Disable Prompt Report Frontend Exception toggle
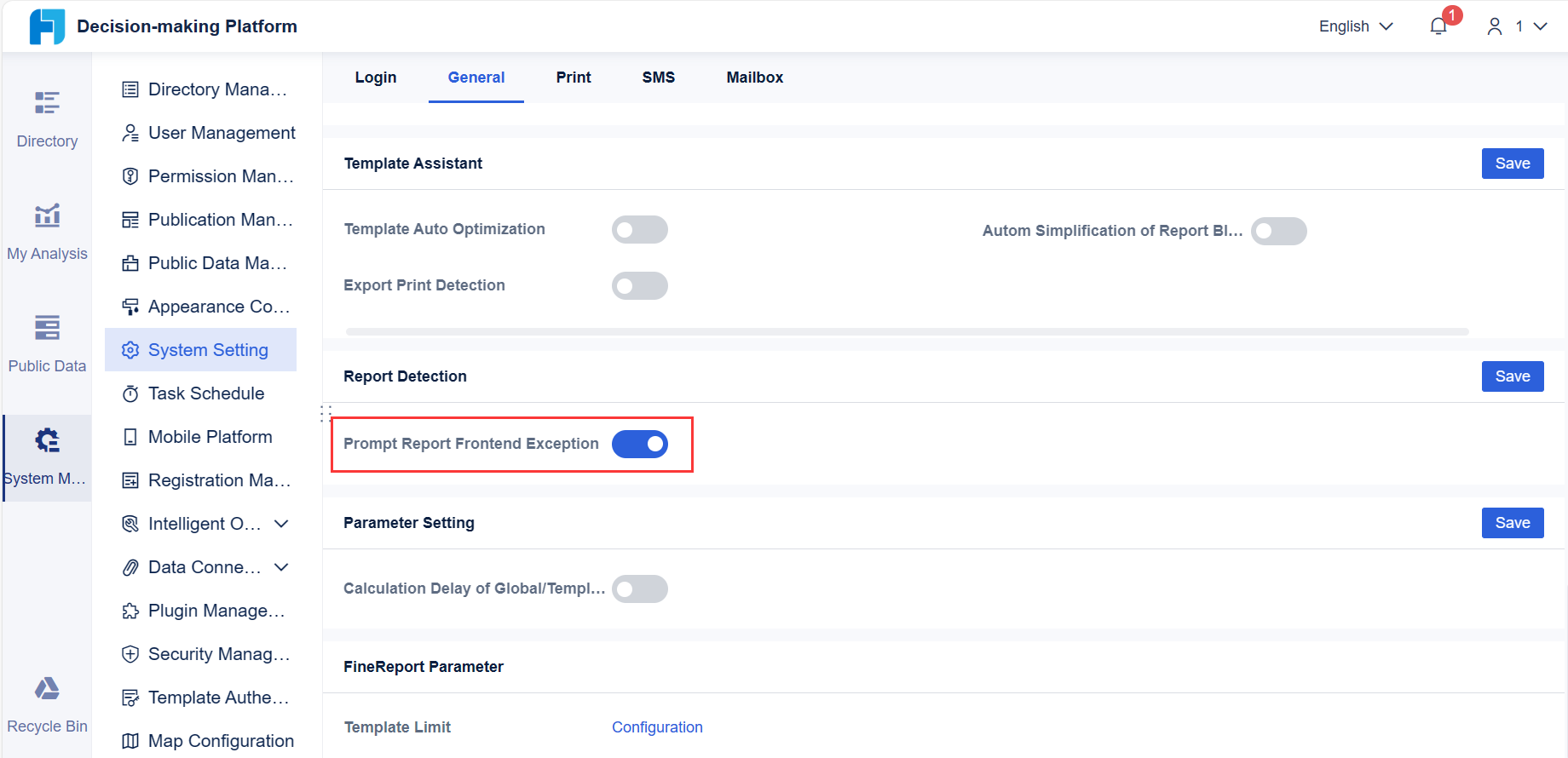 pyautogui.click(x=639, y=445)
